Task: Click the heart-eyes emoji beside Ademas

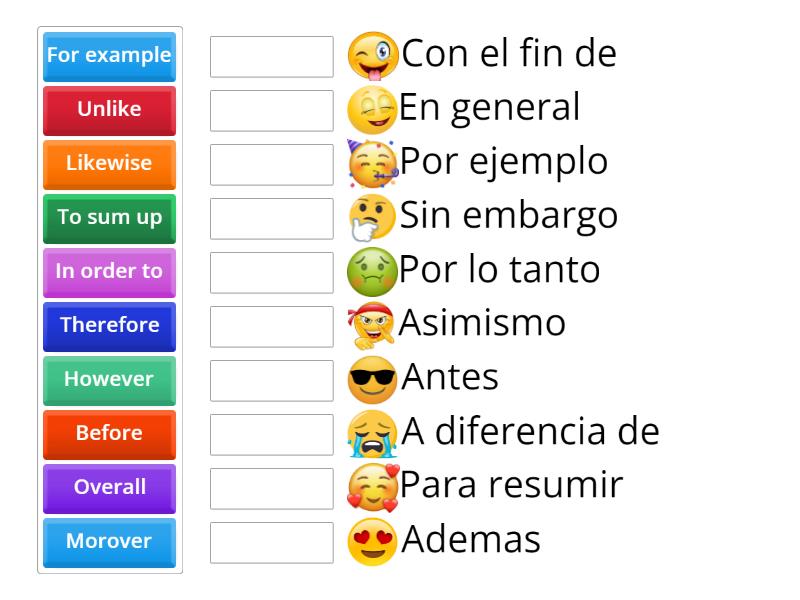Action: pyautogui.click(x=372, y=542)
